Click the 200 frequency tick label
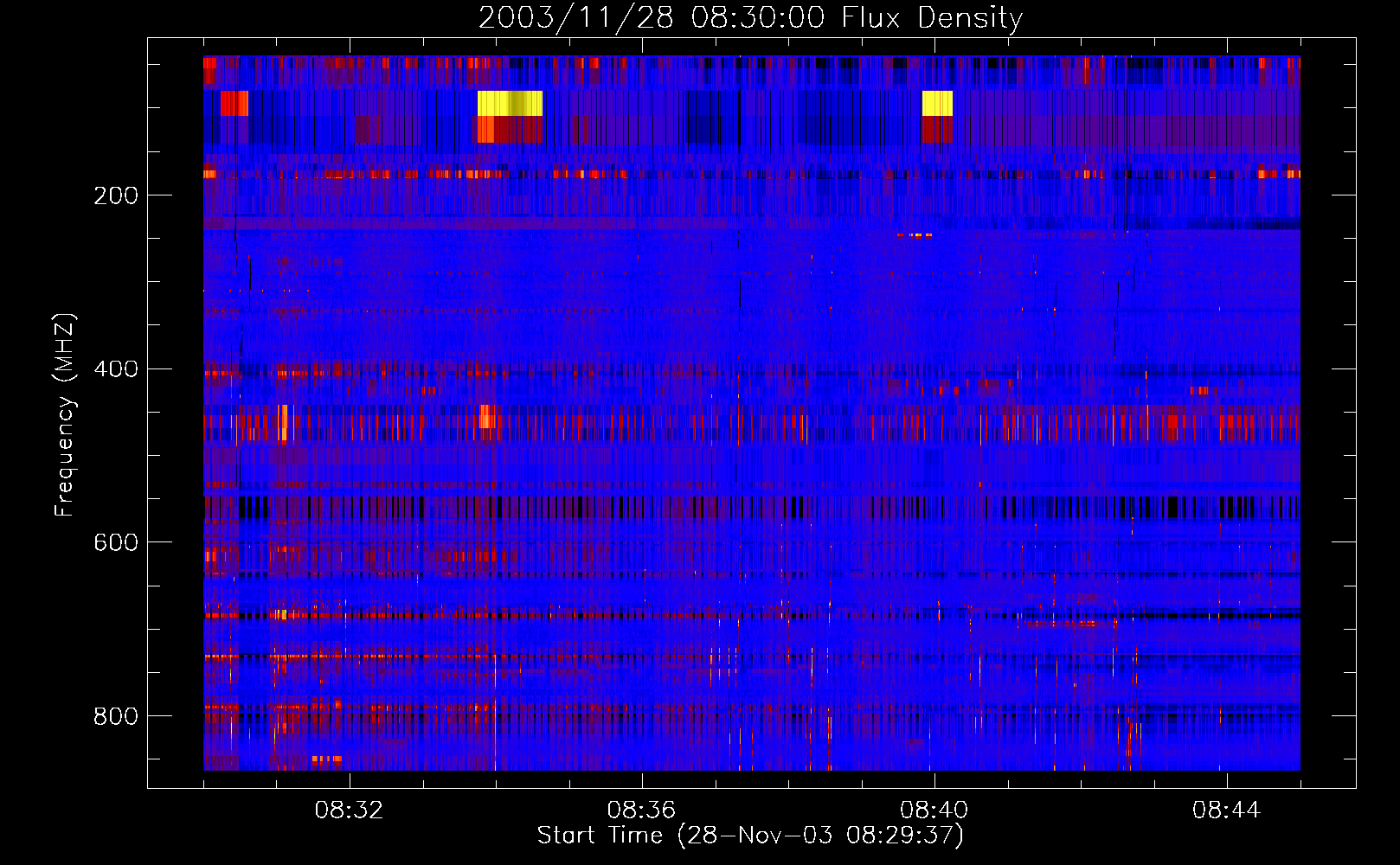 pos(116,195)
